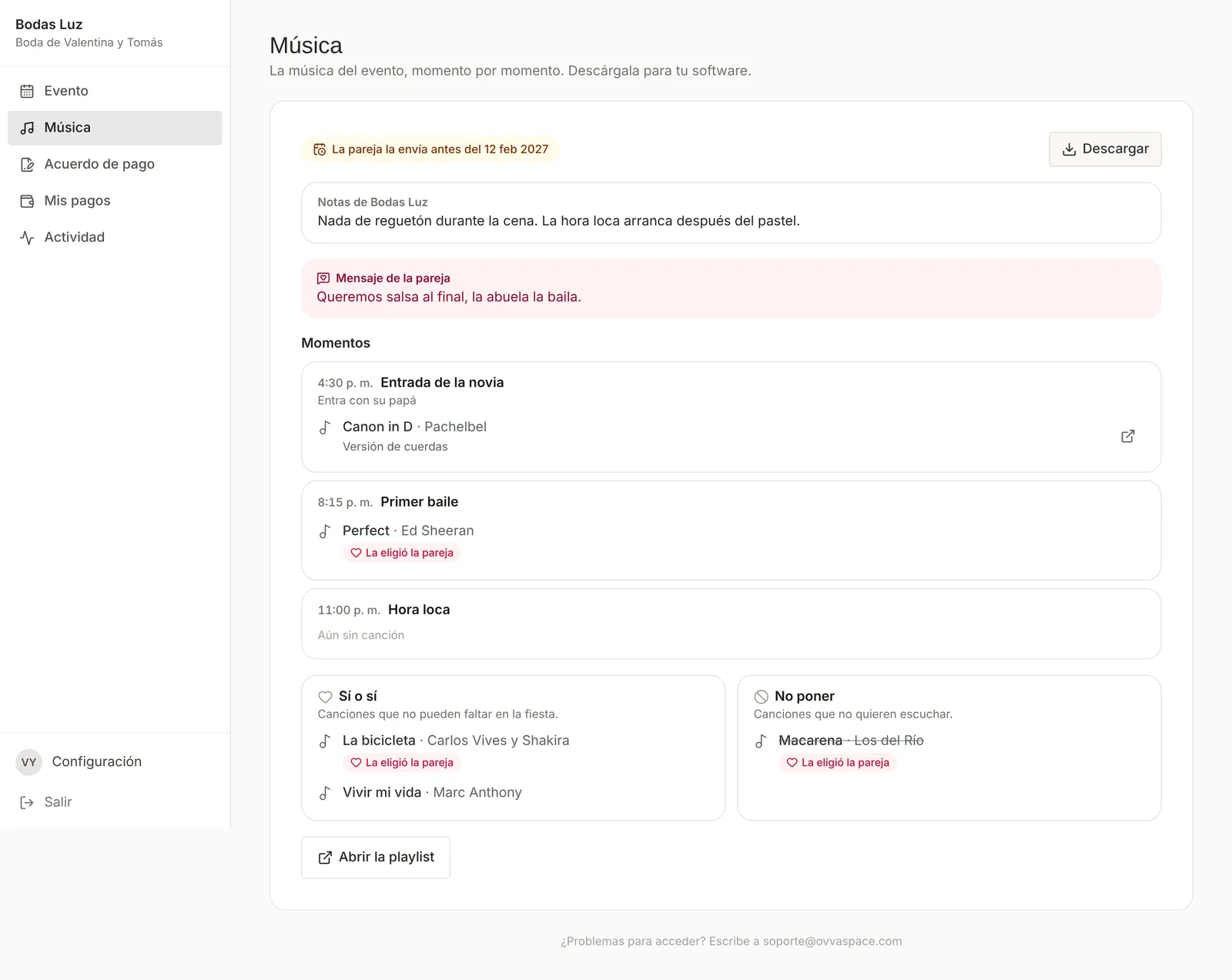Click the note icon beside Macarena
Image resolution: width=1232 pixels, height=980 pixels.
pos(761,741)
